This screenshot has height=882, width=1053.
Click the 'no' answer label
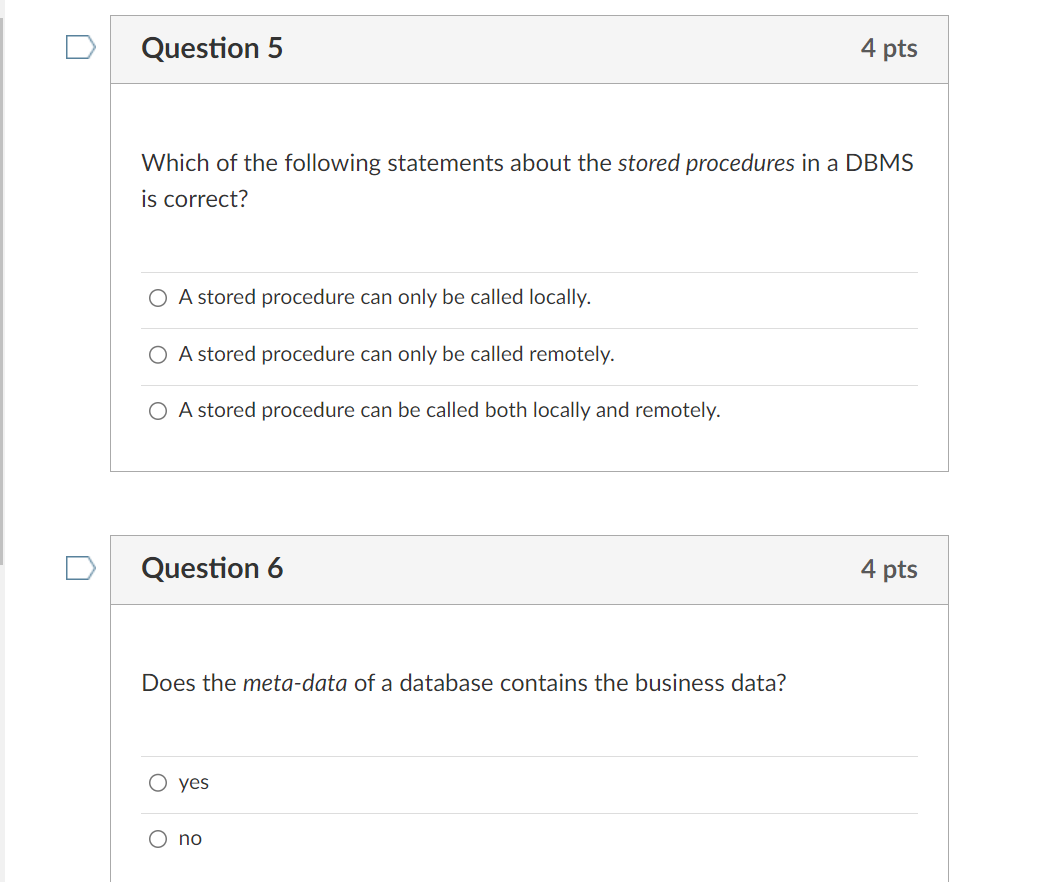(x=190, y=839)
